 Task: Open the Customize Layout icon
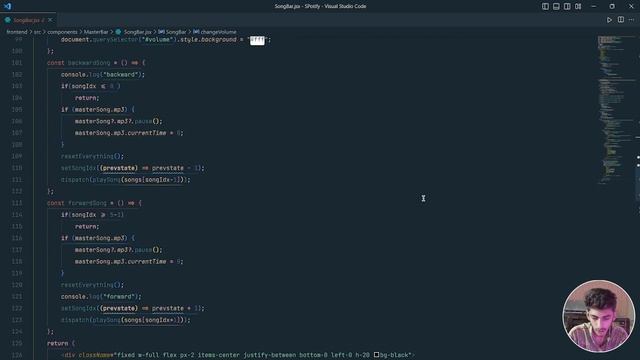pos(578,6)
